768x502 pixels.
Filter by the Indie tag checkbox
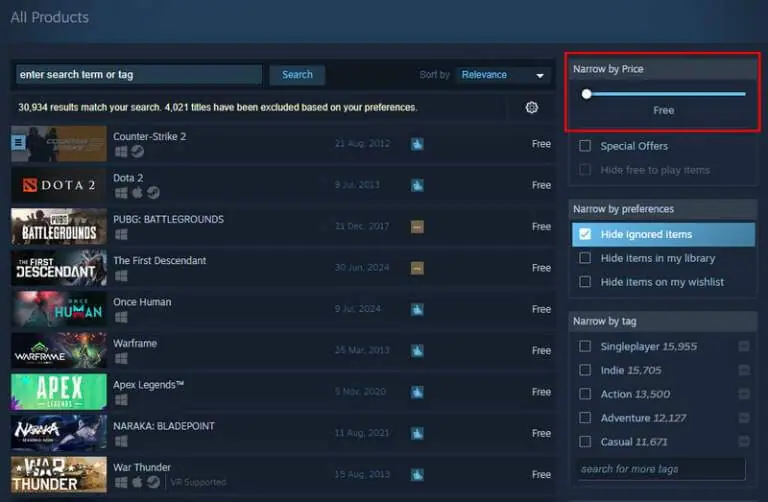point(585,370)
